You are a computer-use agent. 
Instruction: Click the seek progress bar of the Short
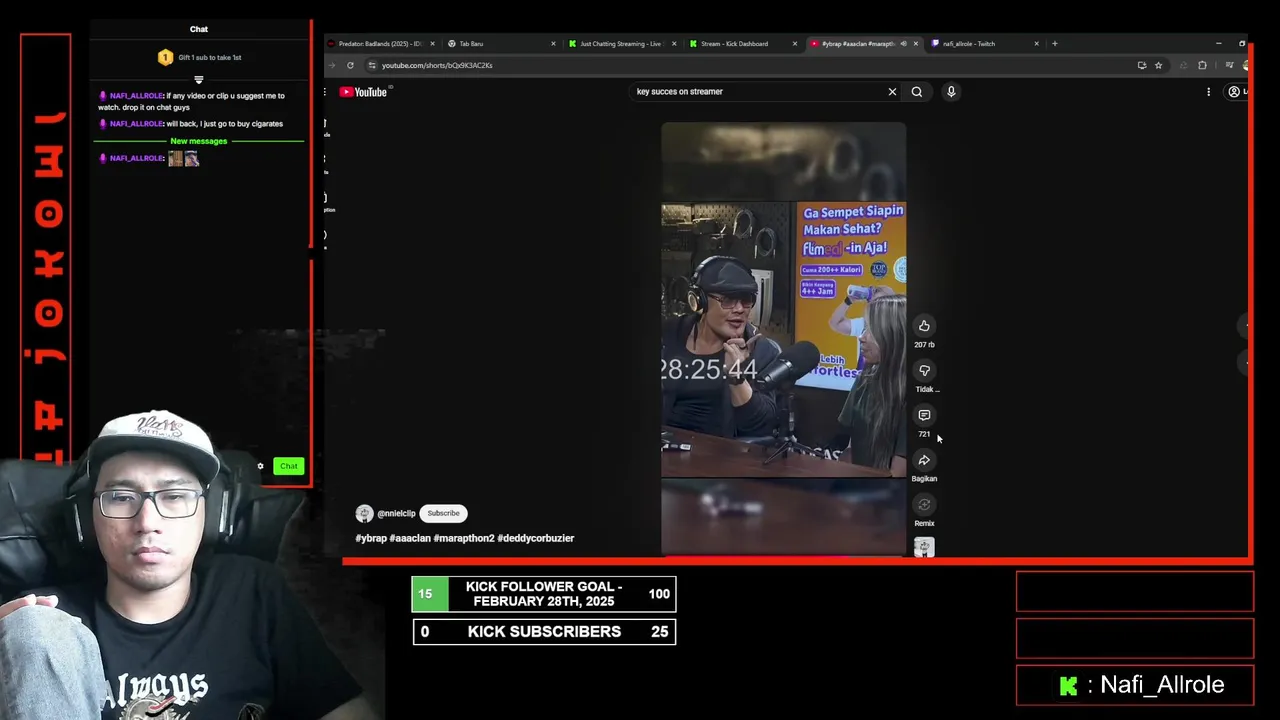coord(783,555)
